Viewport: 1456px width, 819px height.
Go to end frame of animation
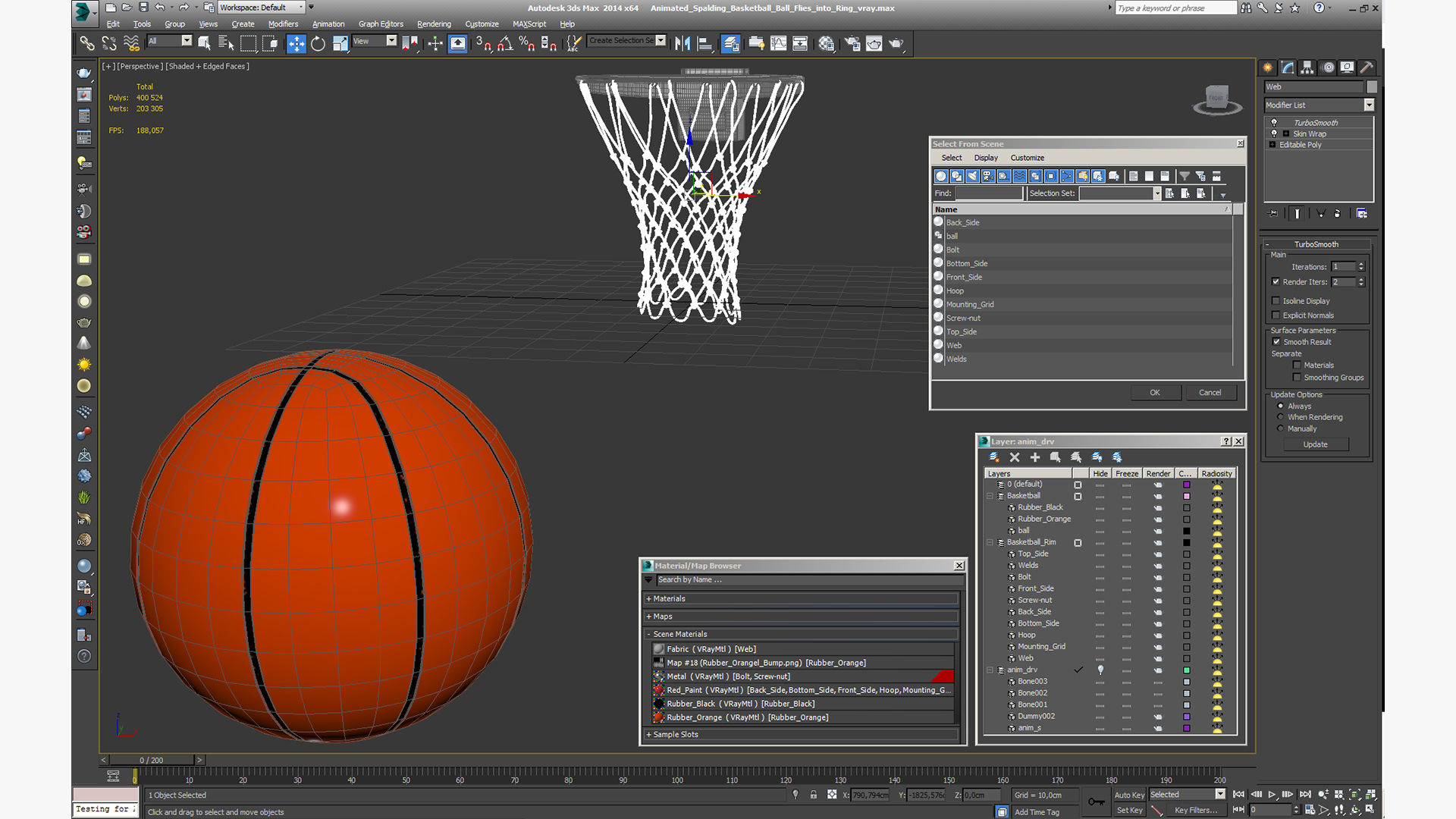(x=1305, y=795)
